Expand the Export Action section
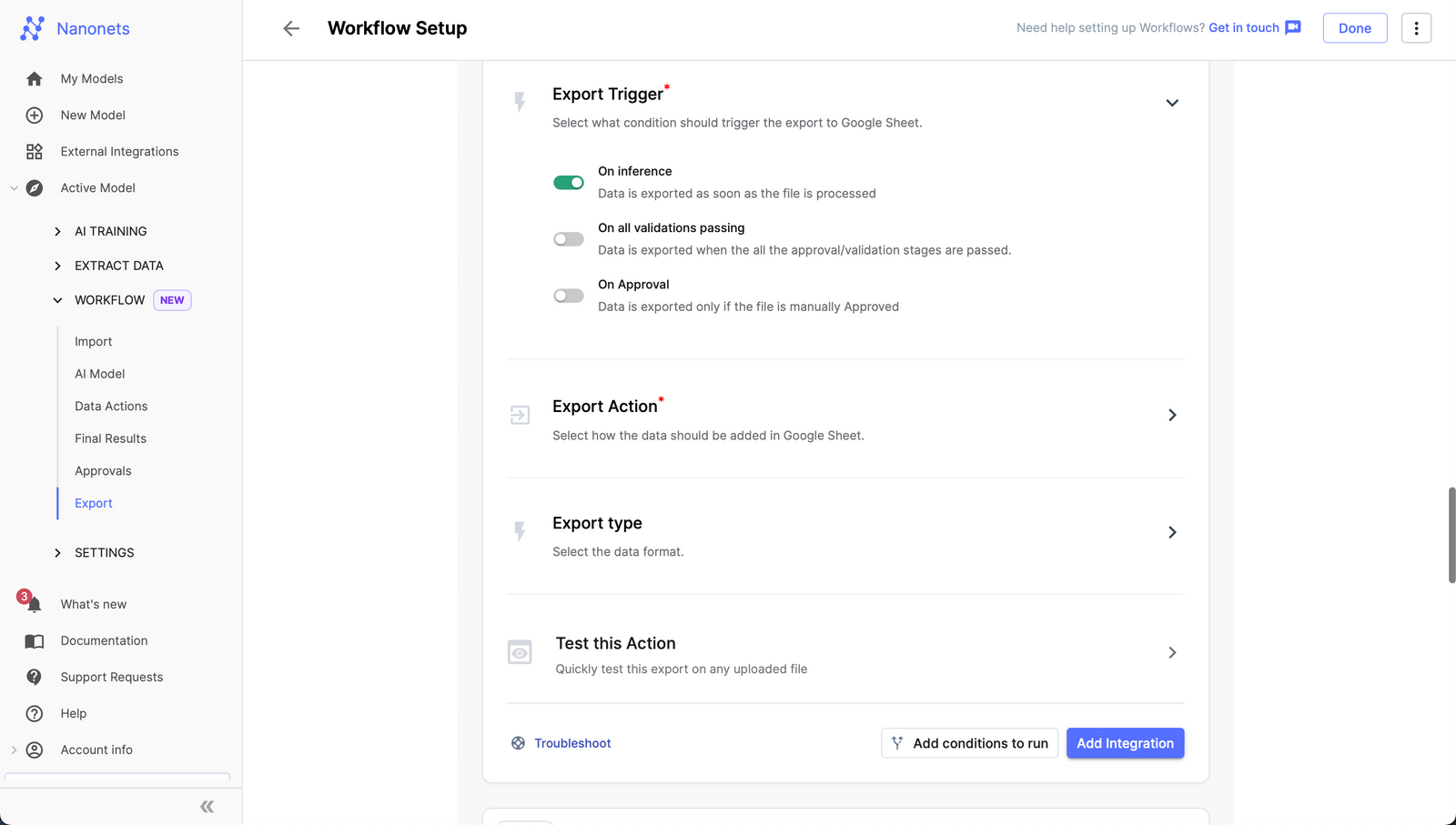This screenshot has height=825, width=1456. pos(1172,415)
